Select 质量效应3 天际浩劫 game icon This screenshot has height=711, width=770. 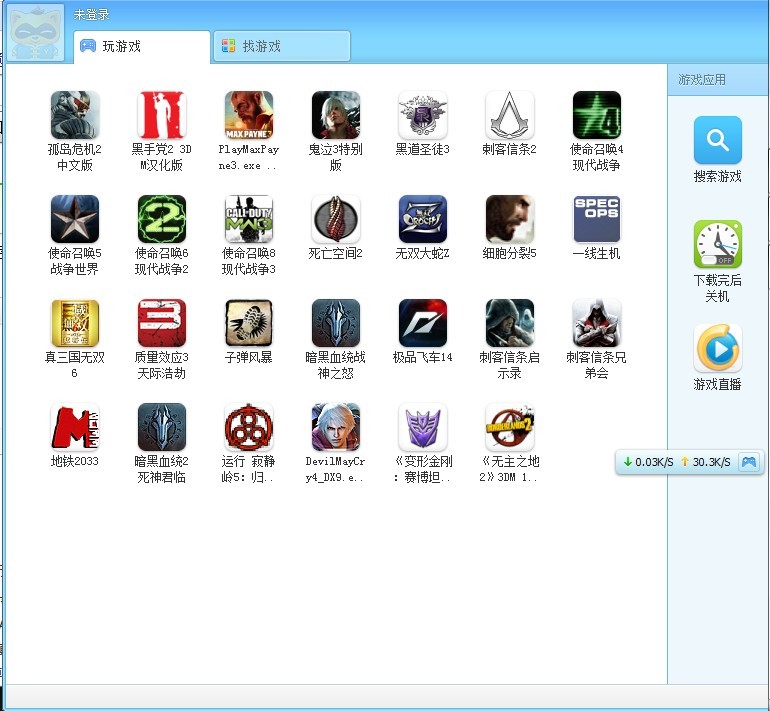[x=162, y=323]
